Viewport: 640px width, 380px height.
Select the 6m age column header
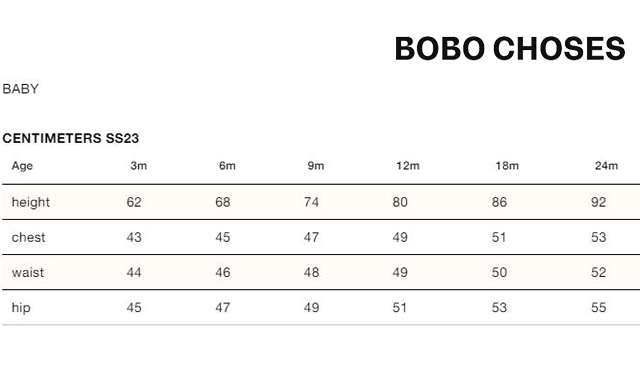(x=227, y=166)
